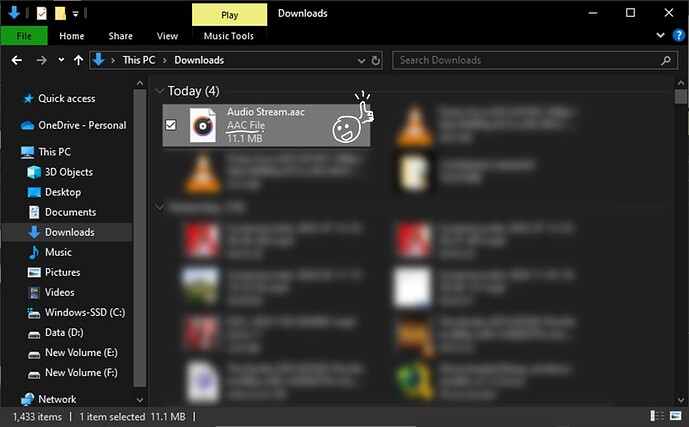This screenshot has height=427, width=689.
Task: Click the Refresh button in address bar
Action: 376,60
